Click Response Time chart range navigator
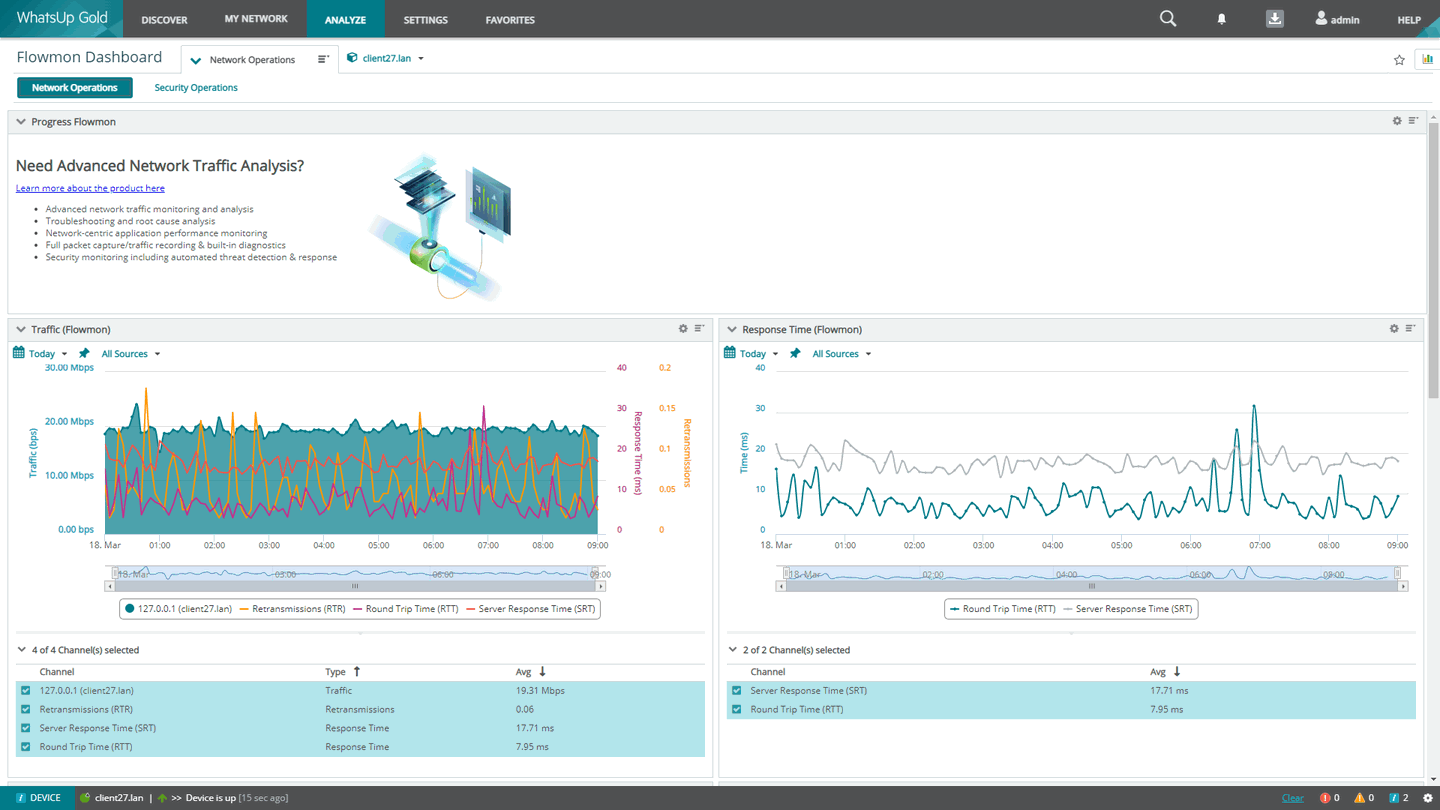Image resolution: width=1440 pixels, height=810 pixels. click(x=1092, y=574)
